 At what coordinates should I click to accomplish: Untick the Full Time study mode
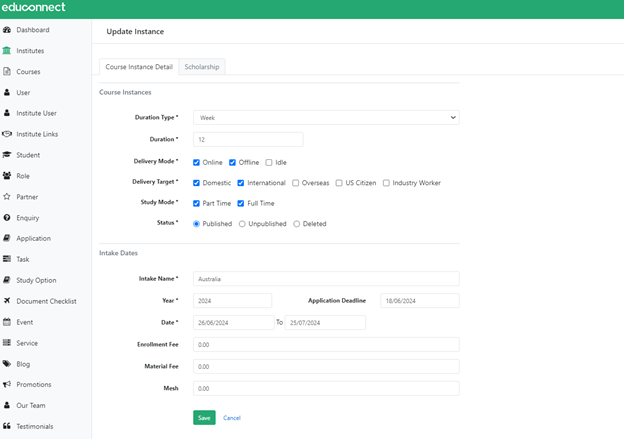(x=241, y=203)
